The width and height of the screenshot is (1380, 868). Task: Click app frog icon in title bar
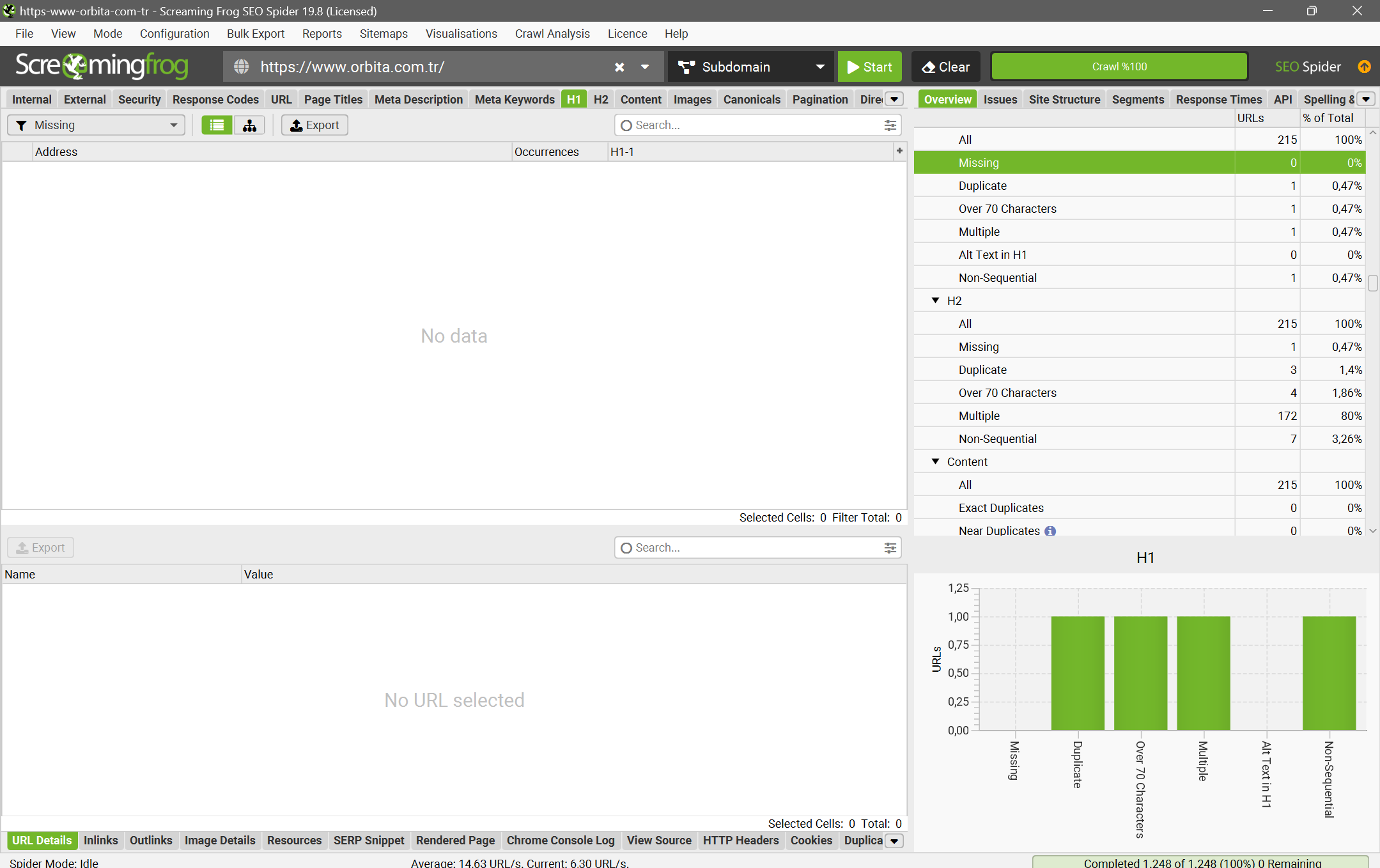(x=9, y=11)
